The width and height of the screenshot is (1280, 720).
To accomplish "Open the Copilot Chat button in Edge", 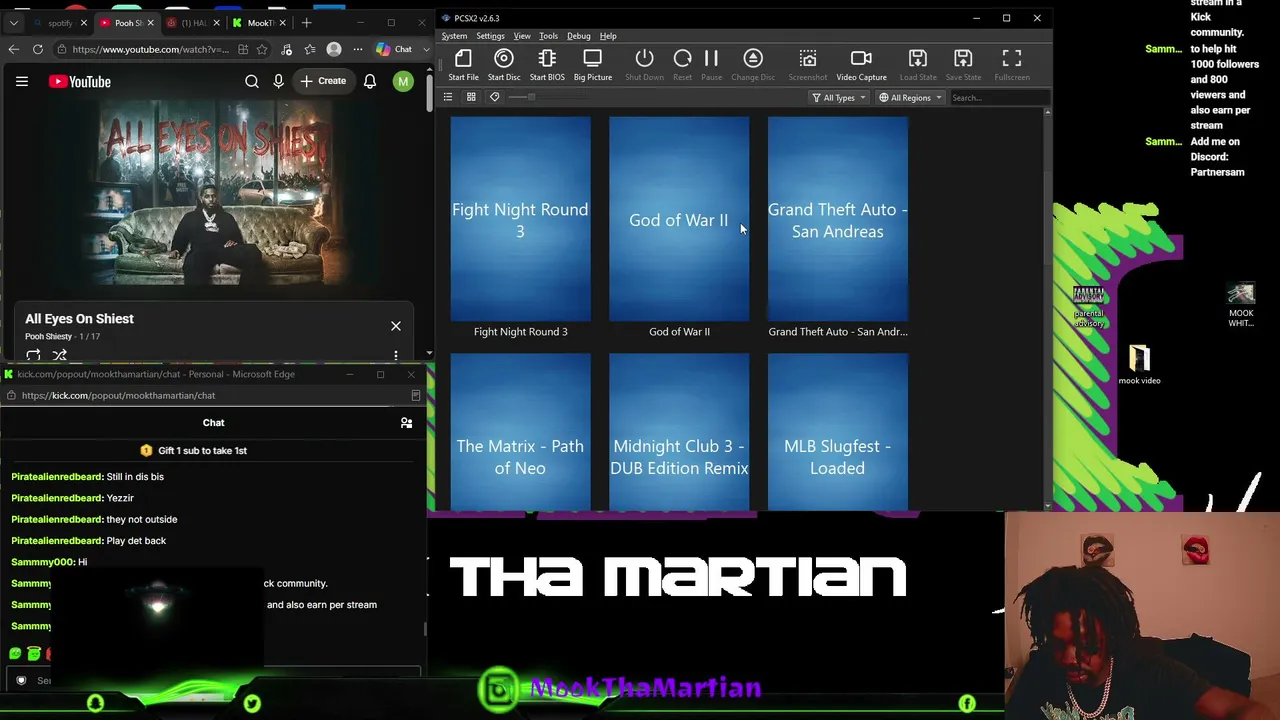I will tap(394, 49).
